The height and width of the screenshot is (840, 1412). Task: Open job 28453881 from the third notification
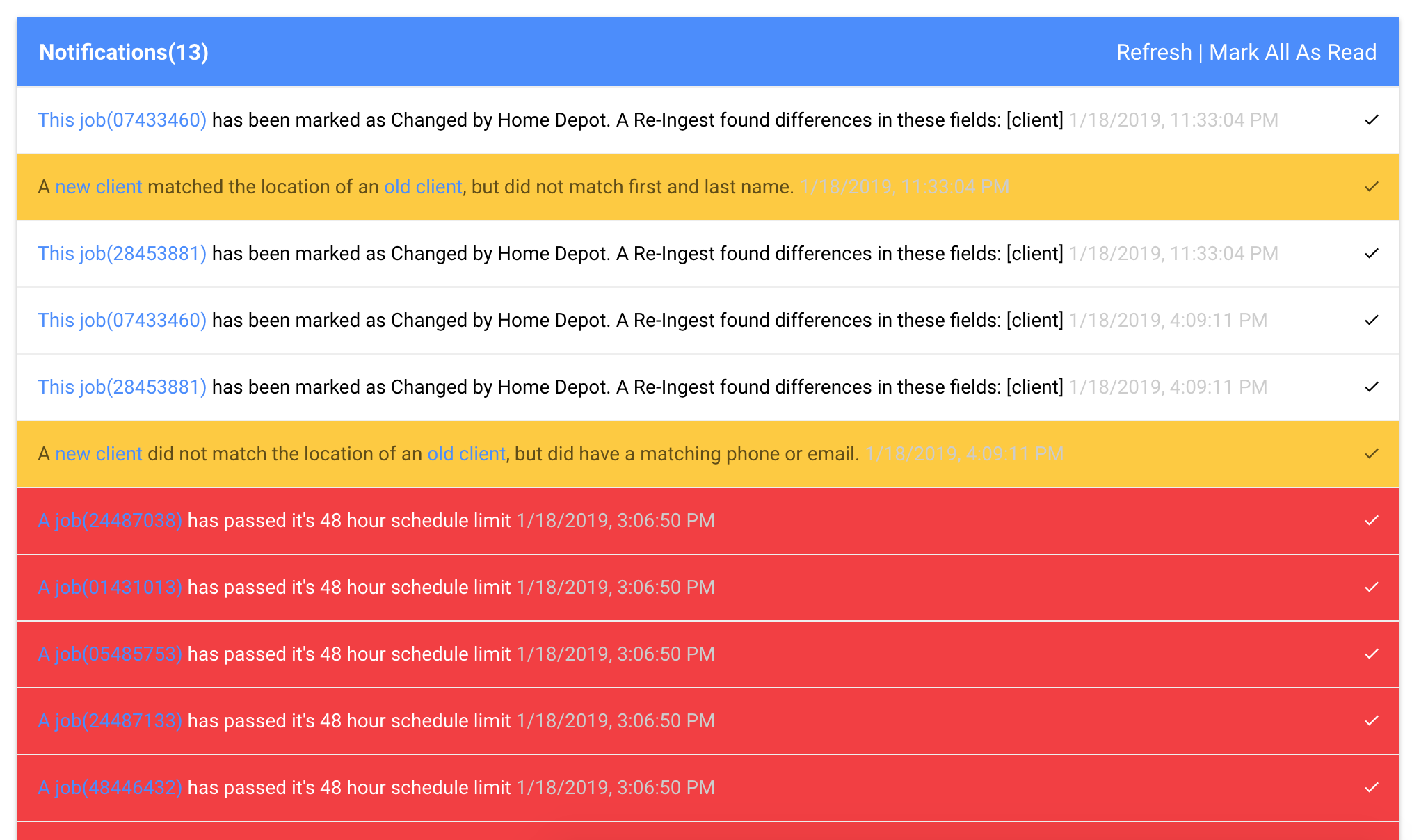point(122,253)
